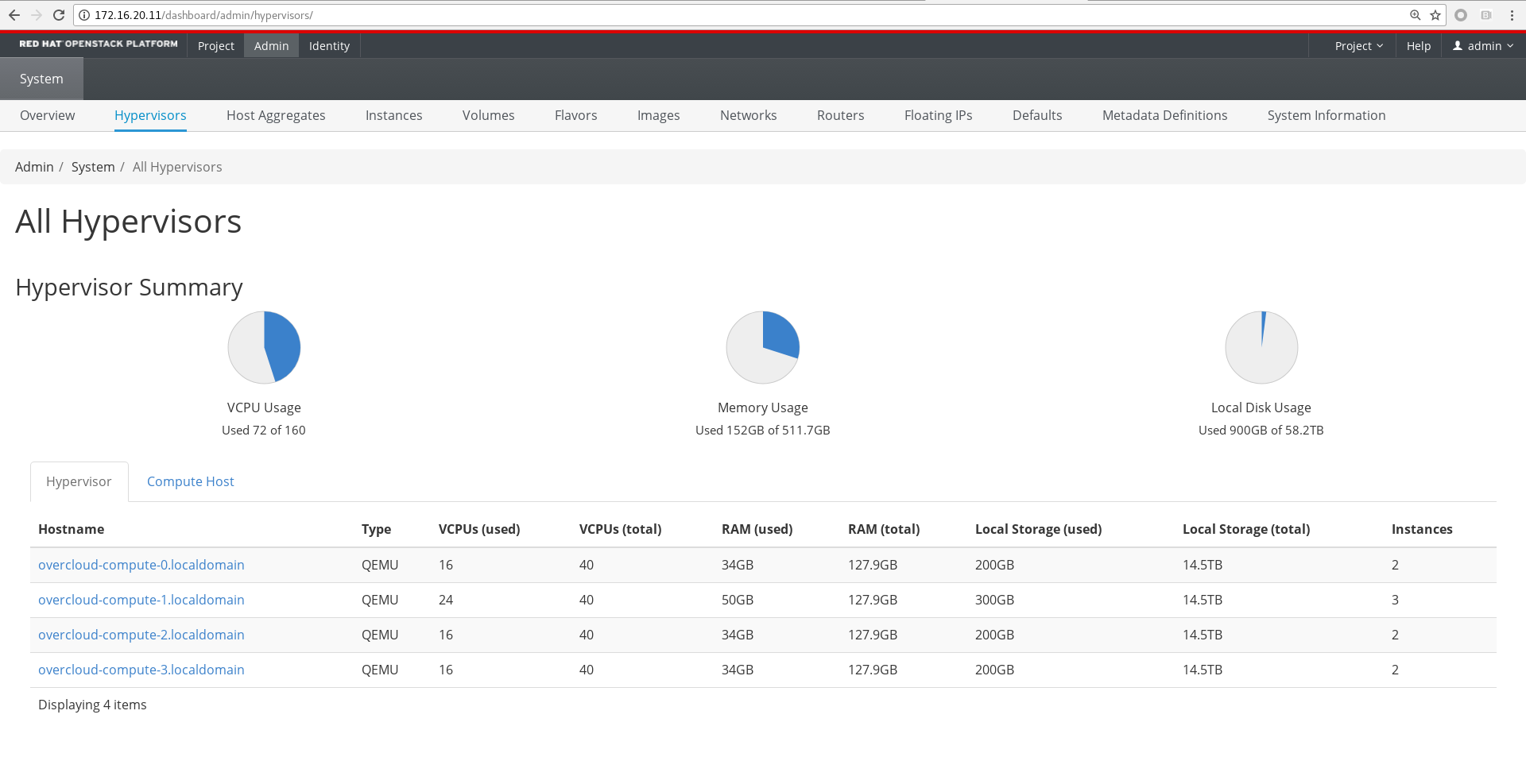1526x784 pixels.
Task: Open the Admin top menu
Action: 272,46
